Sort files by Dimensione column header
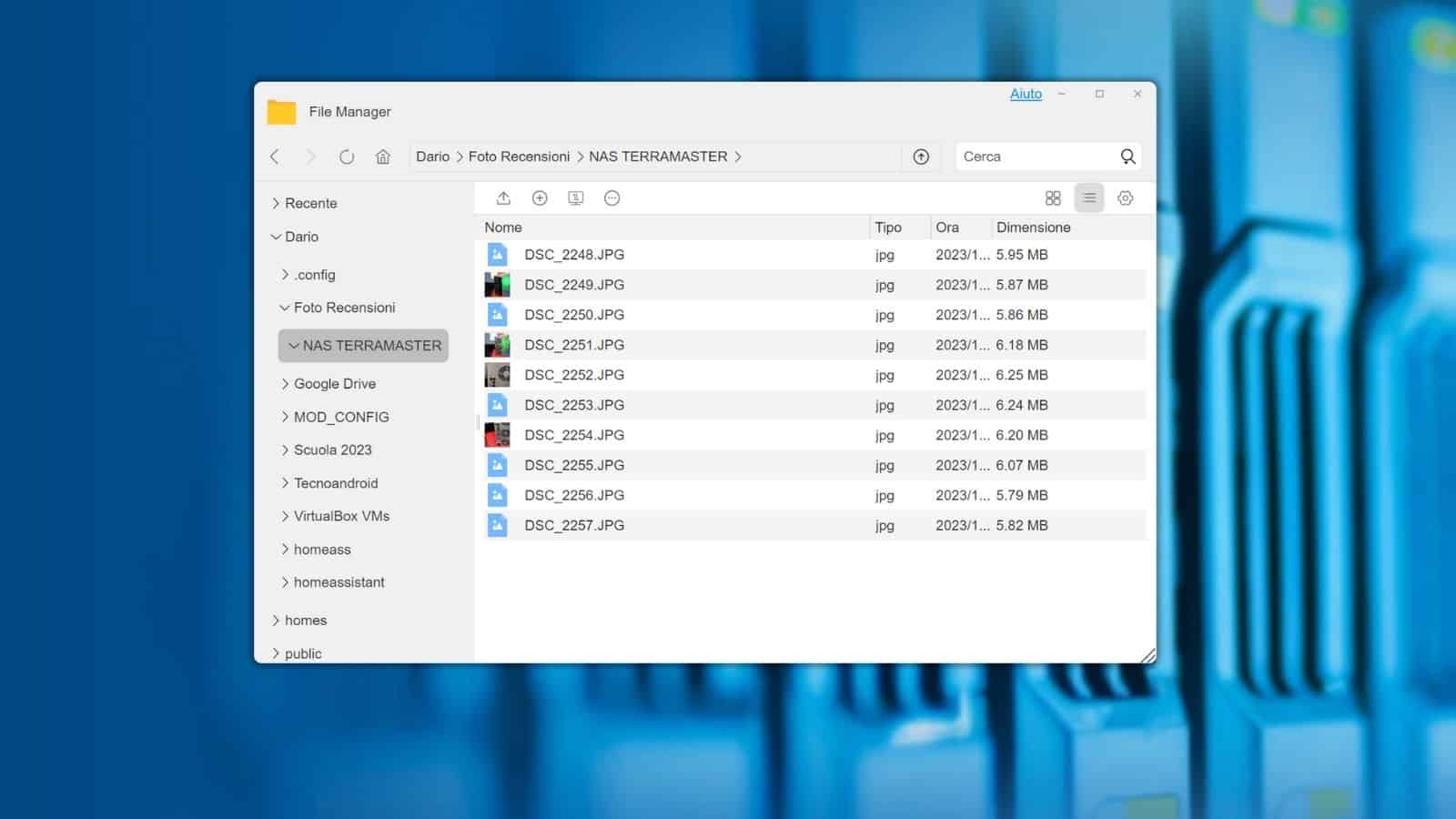1456x819 pixels. 1033,227
